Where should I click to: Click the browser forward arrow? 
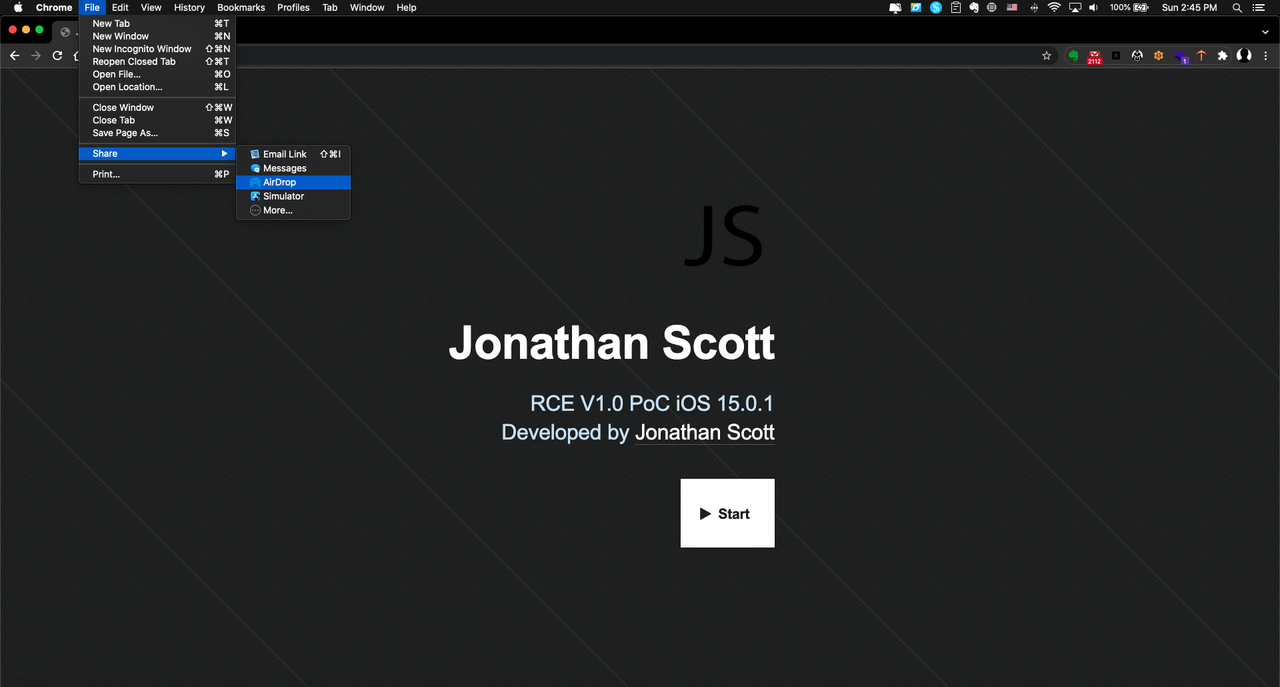click(x=36, y=56)
